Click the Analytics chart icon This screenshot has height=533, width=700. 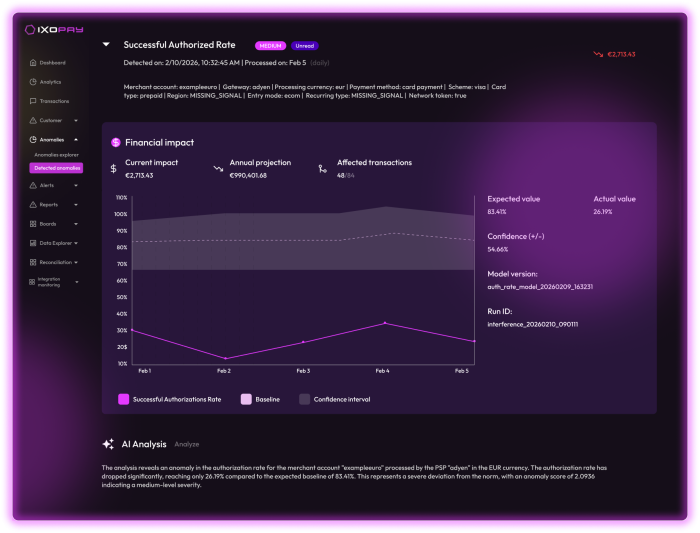coord(33,82)
